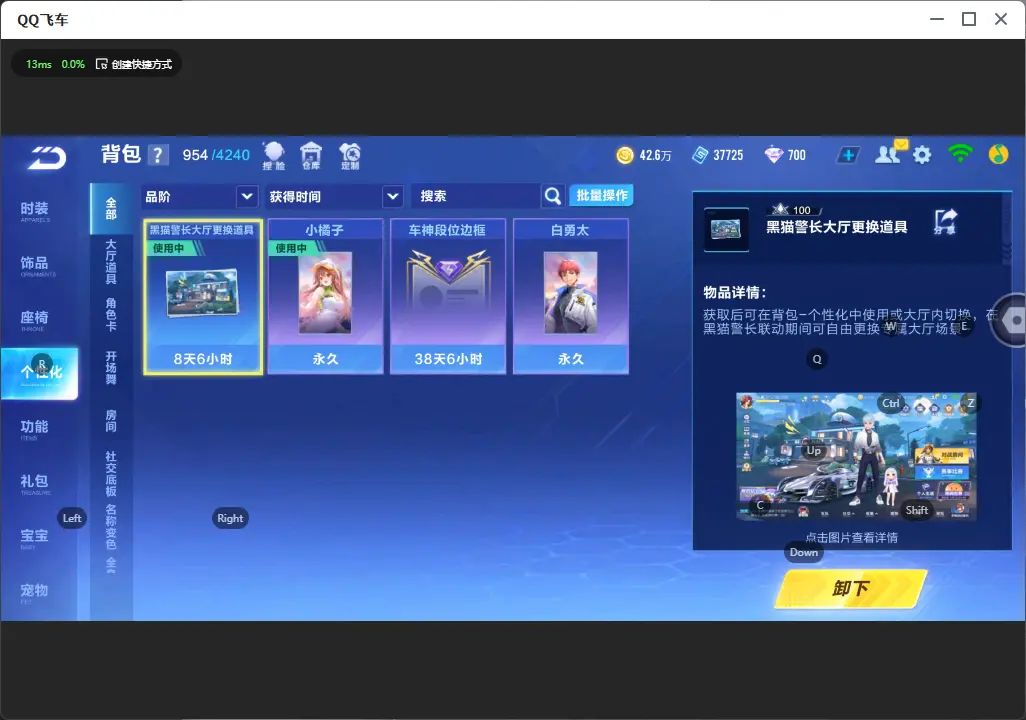Select the 房间 sub-tab
Image resolution: width=1026 pixels, height=720 pixels.
click(x=111, y=420)
